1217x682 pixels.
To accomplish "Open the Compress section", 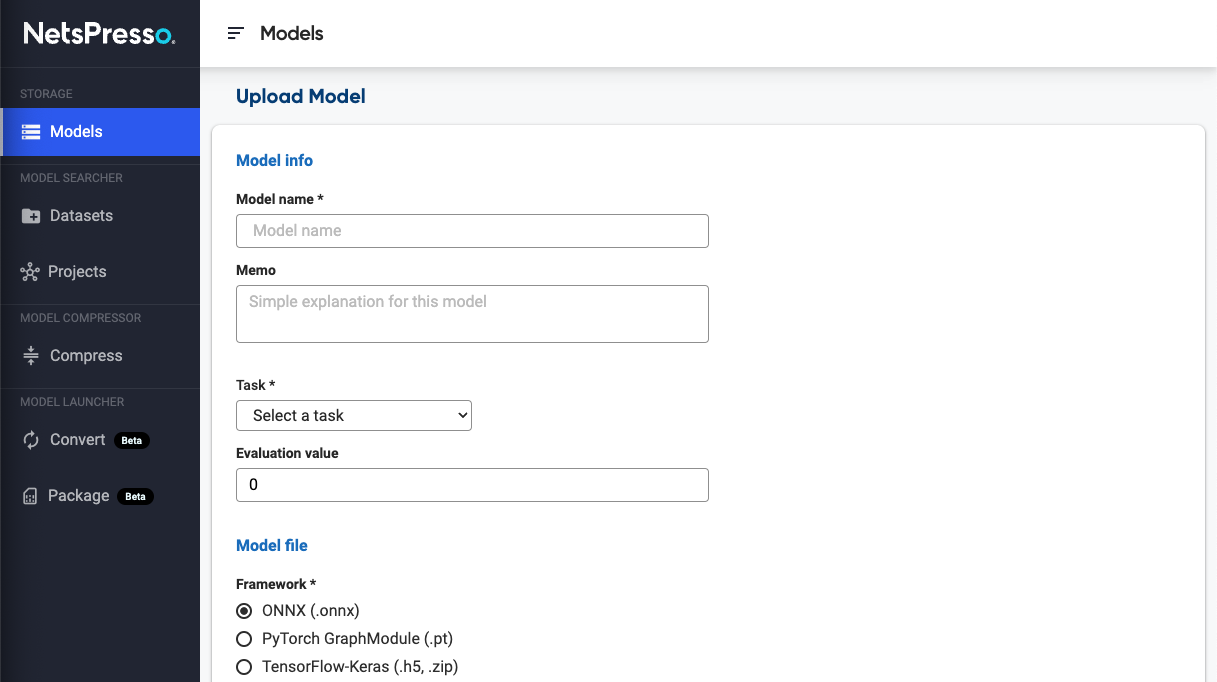I will pyautogui.click(x=100, y=356).
